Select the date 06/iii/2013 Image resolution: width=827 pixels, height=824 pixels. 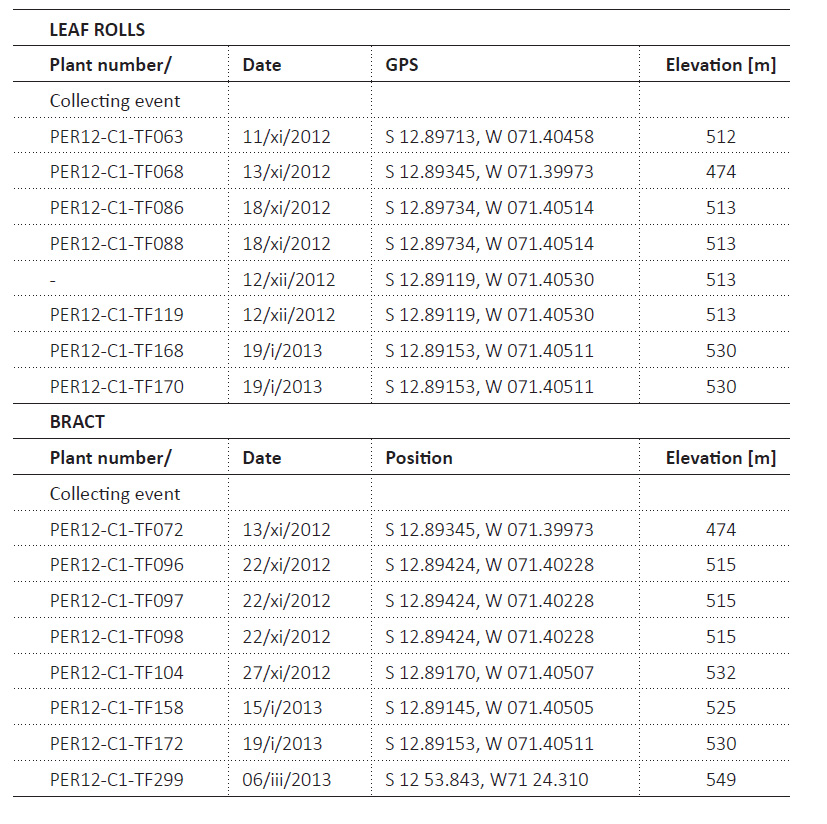tap(286, 780)
